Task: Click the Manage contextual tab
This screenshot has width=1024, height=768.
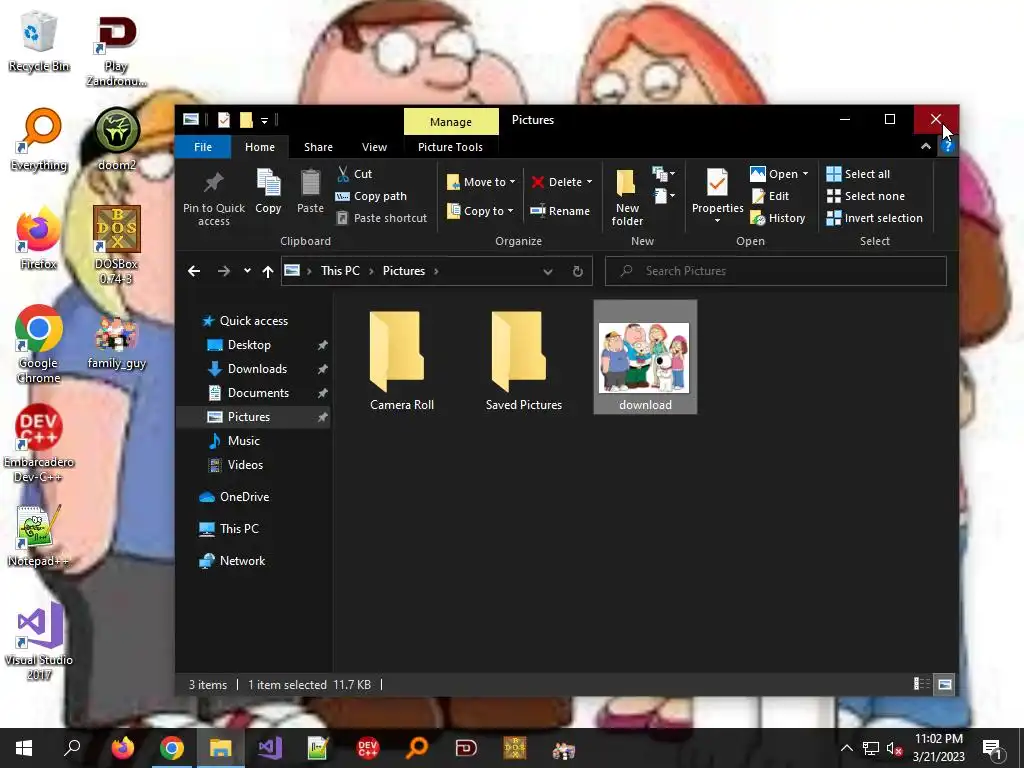Action: coord(451,121)
